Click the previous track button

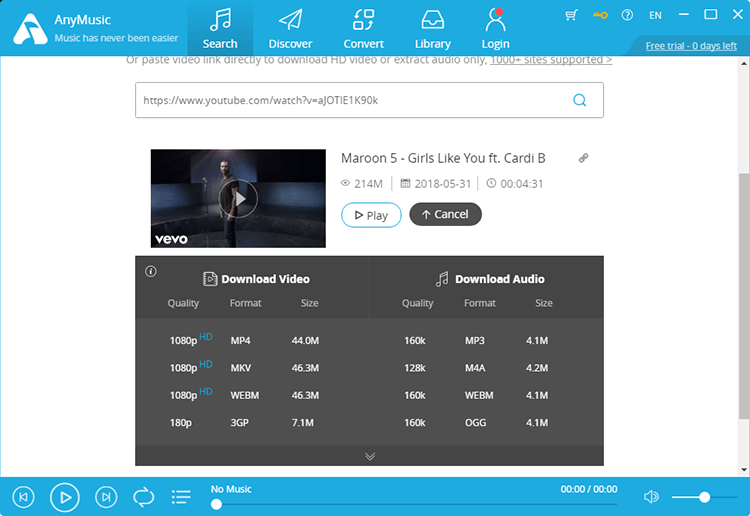23,497
